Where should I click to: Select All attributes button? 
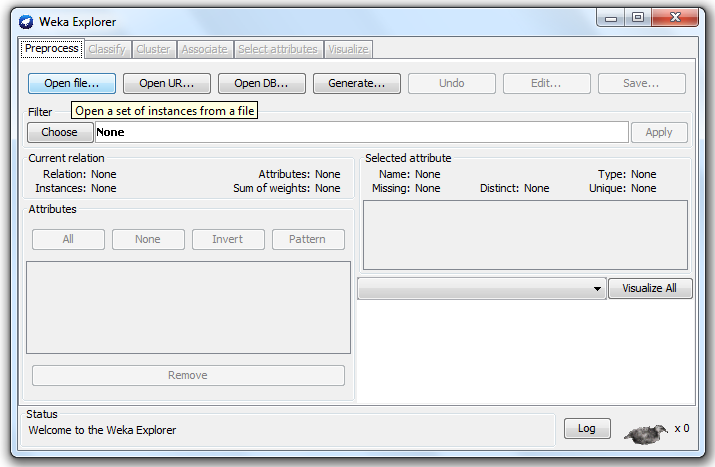tap(68, 239)
